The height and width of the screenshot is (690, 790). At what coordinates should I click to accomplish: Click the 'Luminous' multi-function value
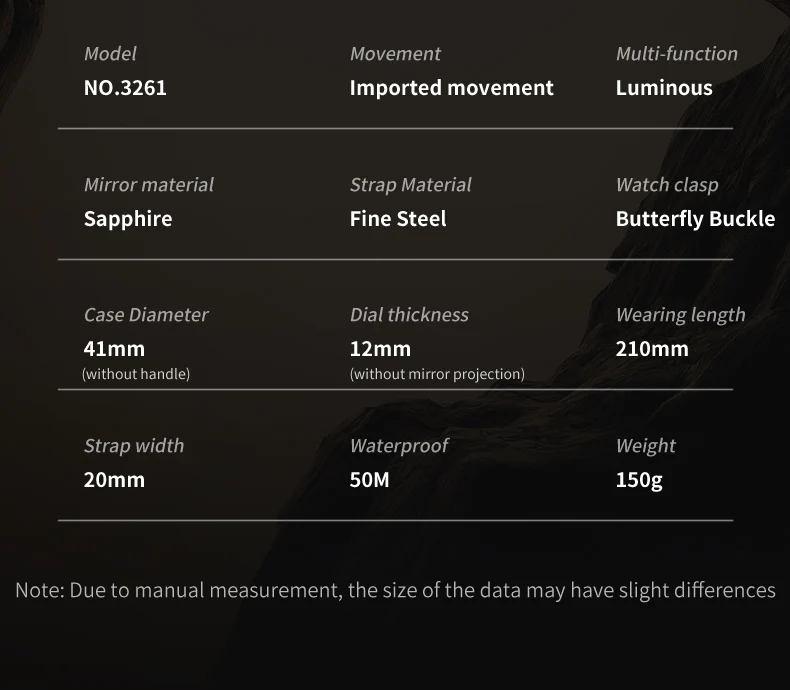pyautogui.click(x=664, y=88)
